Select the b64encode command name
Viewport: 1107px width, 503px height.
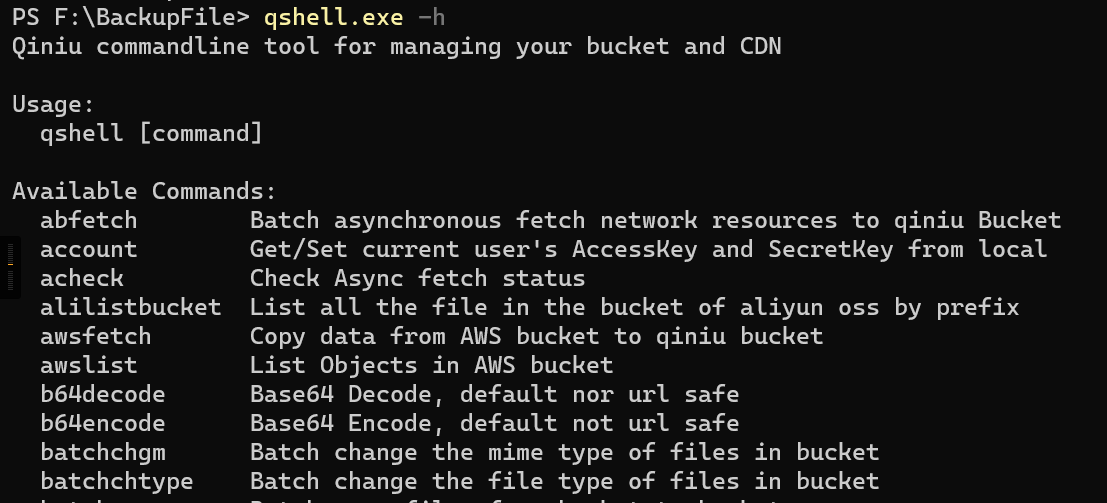(x=102, y=423)
